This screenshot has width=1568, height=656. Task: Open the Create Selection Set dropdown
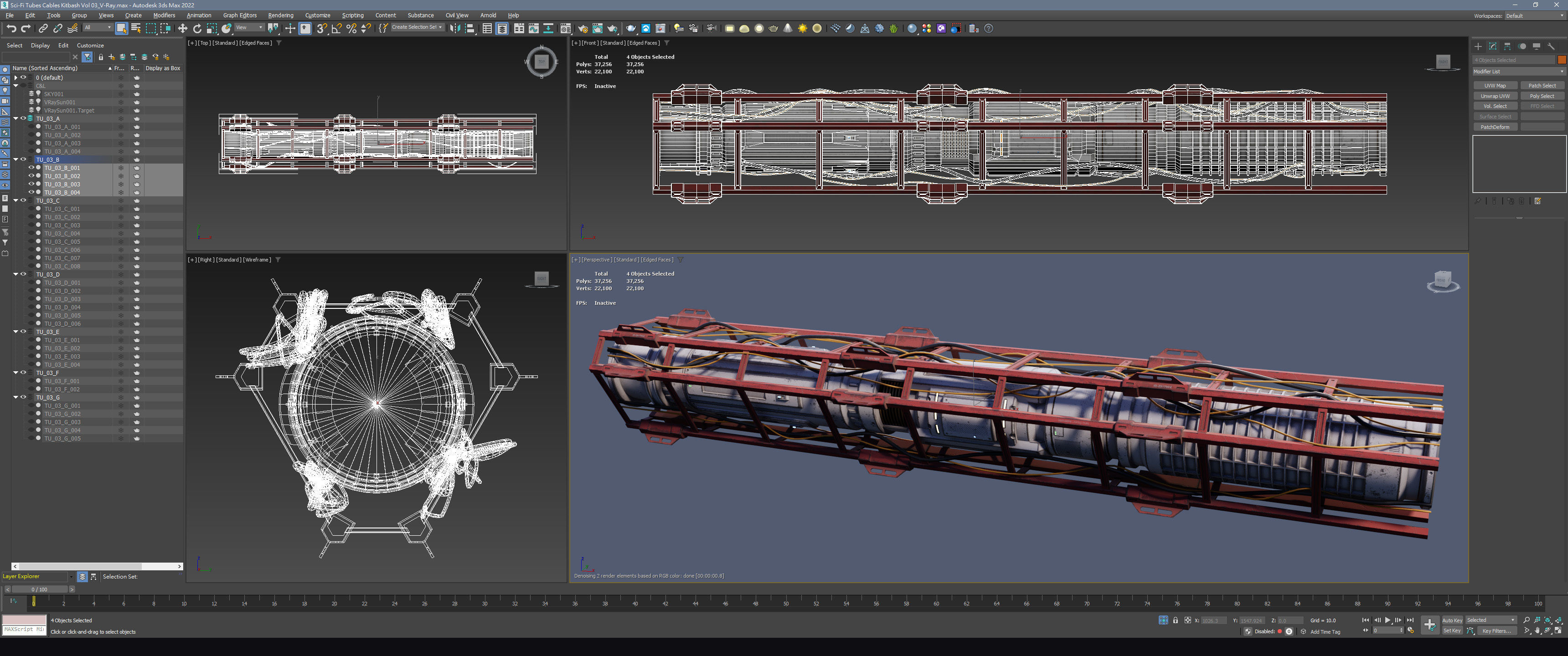(x=417, y=27)
